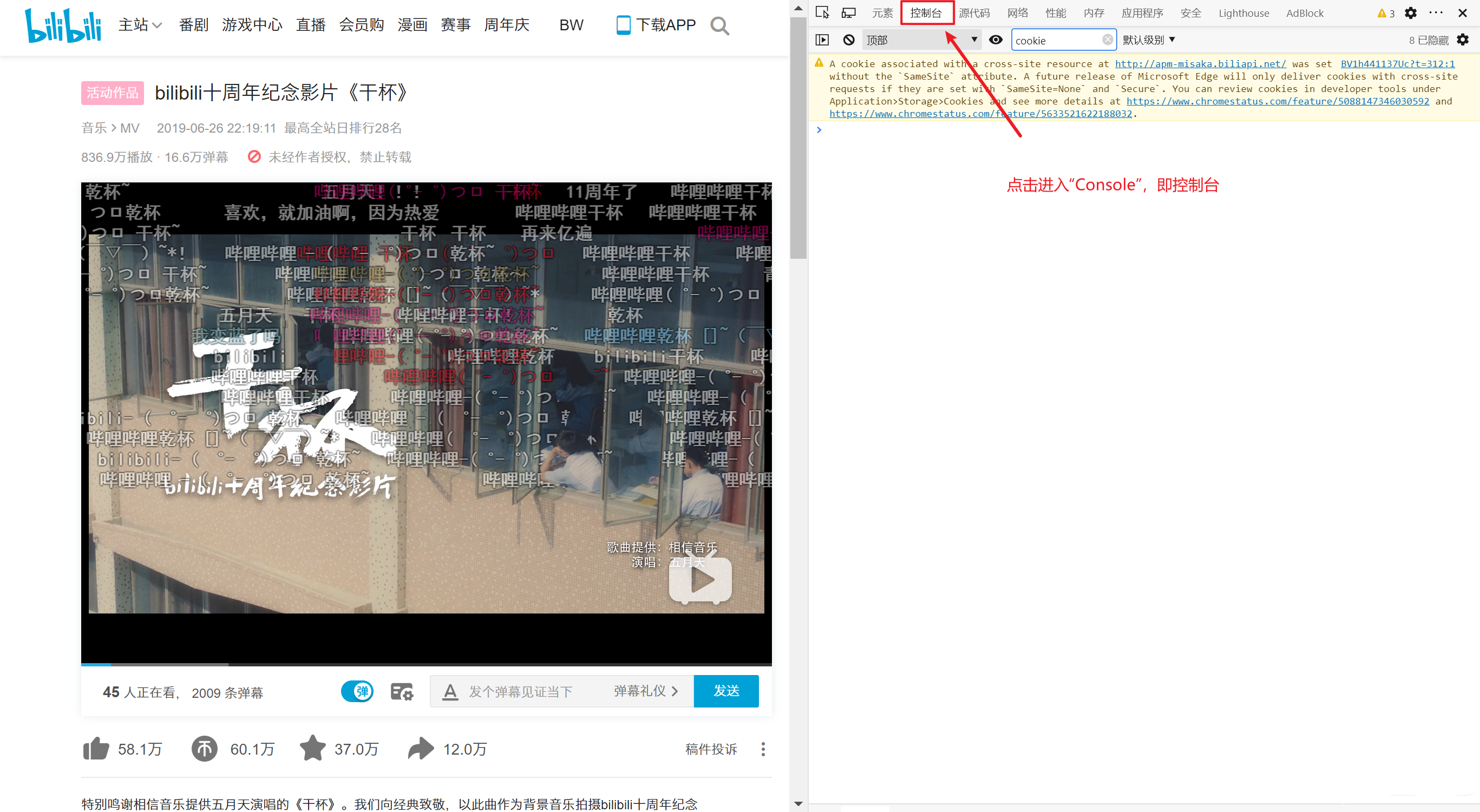Click the coin donate icon
Screen dimensions: 1480x812
(x=204, y=749)
